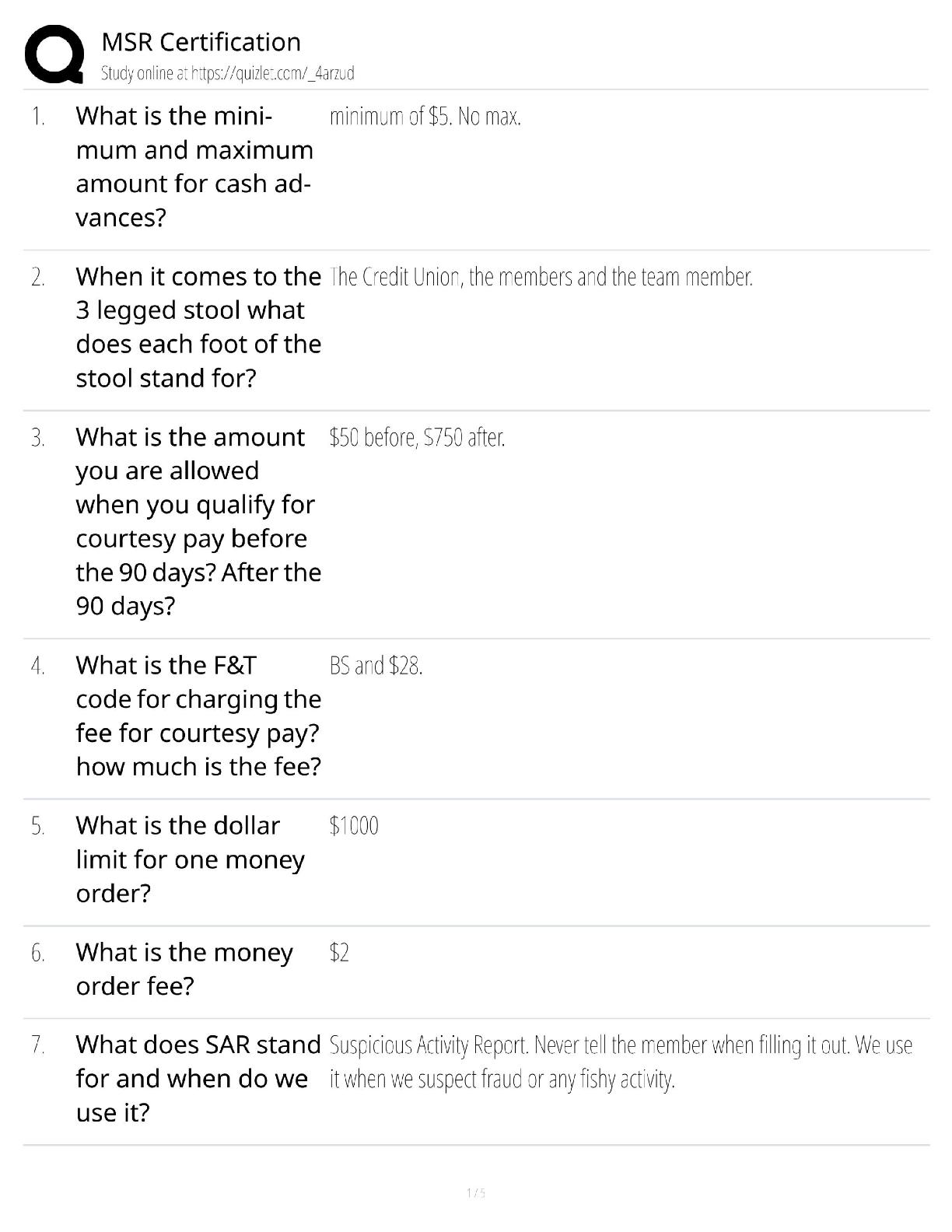The width and height of the screenshot is (952, 1232).
Task: Select the 3 legged stool question
Action: coord(198,327)
